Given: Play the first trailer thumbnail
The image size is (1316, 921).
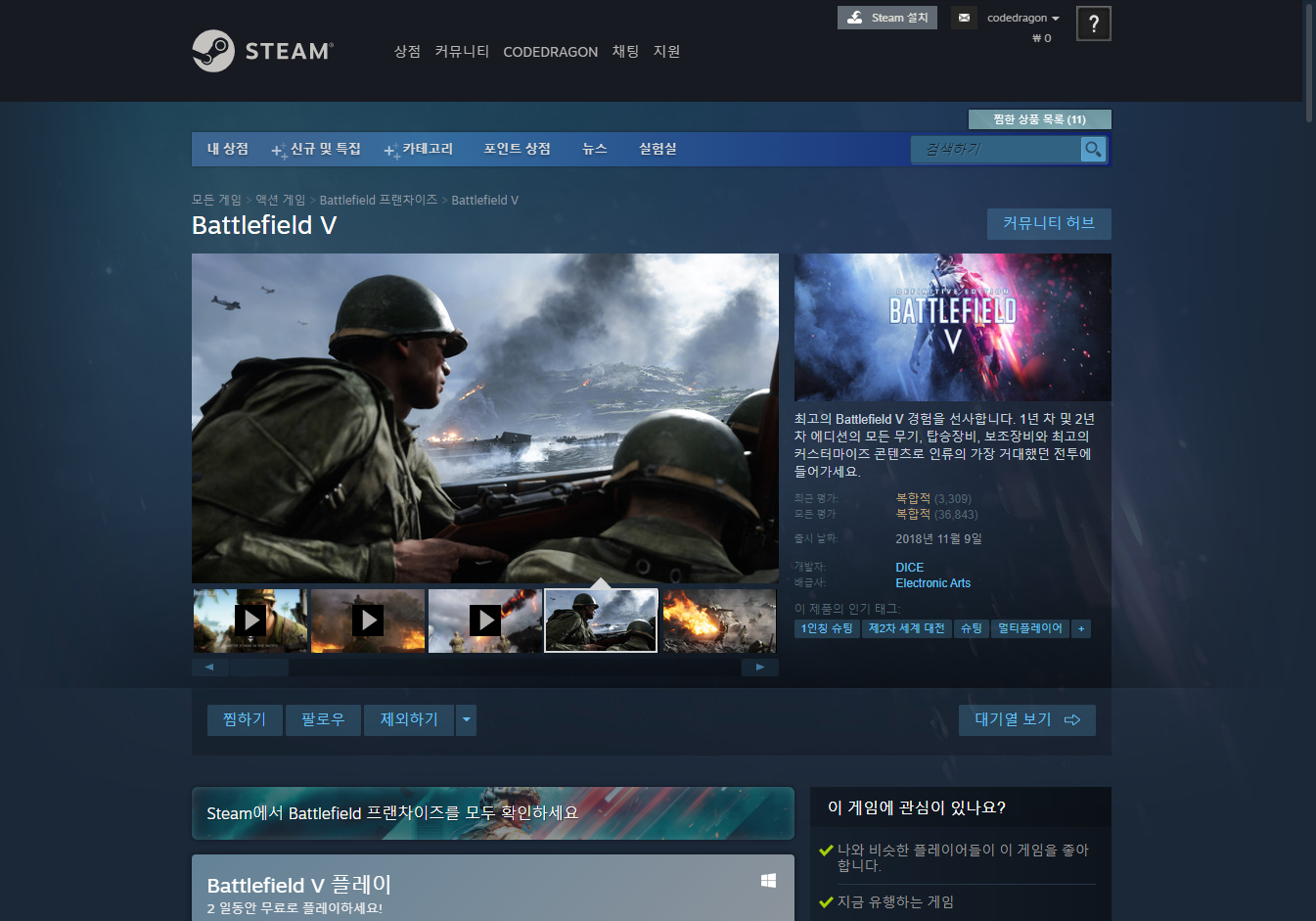Looking at the screenshot, I should coord(250,621).
